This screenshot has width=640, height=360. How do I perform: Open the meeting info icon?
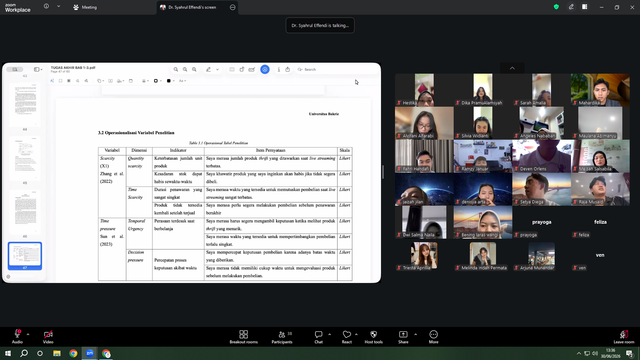pyautogui.click(x=46, y=7)
